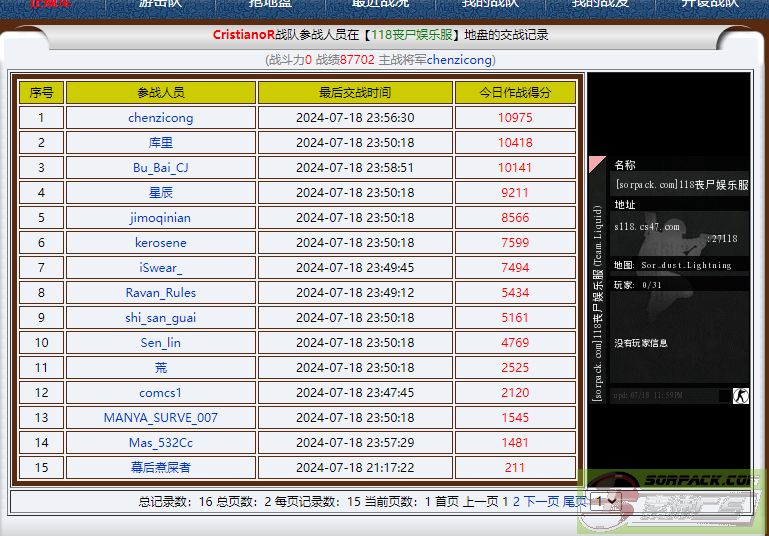Open 最近战况 in the top navigation
Screen dimensions: 769x536
click(x=380, y=3)
